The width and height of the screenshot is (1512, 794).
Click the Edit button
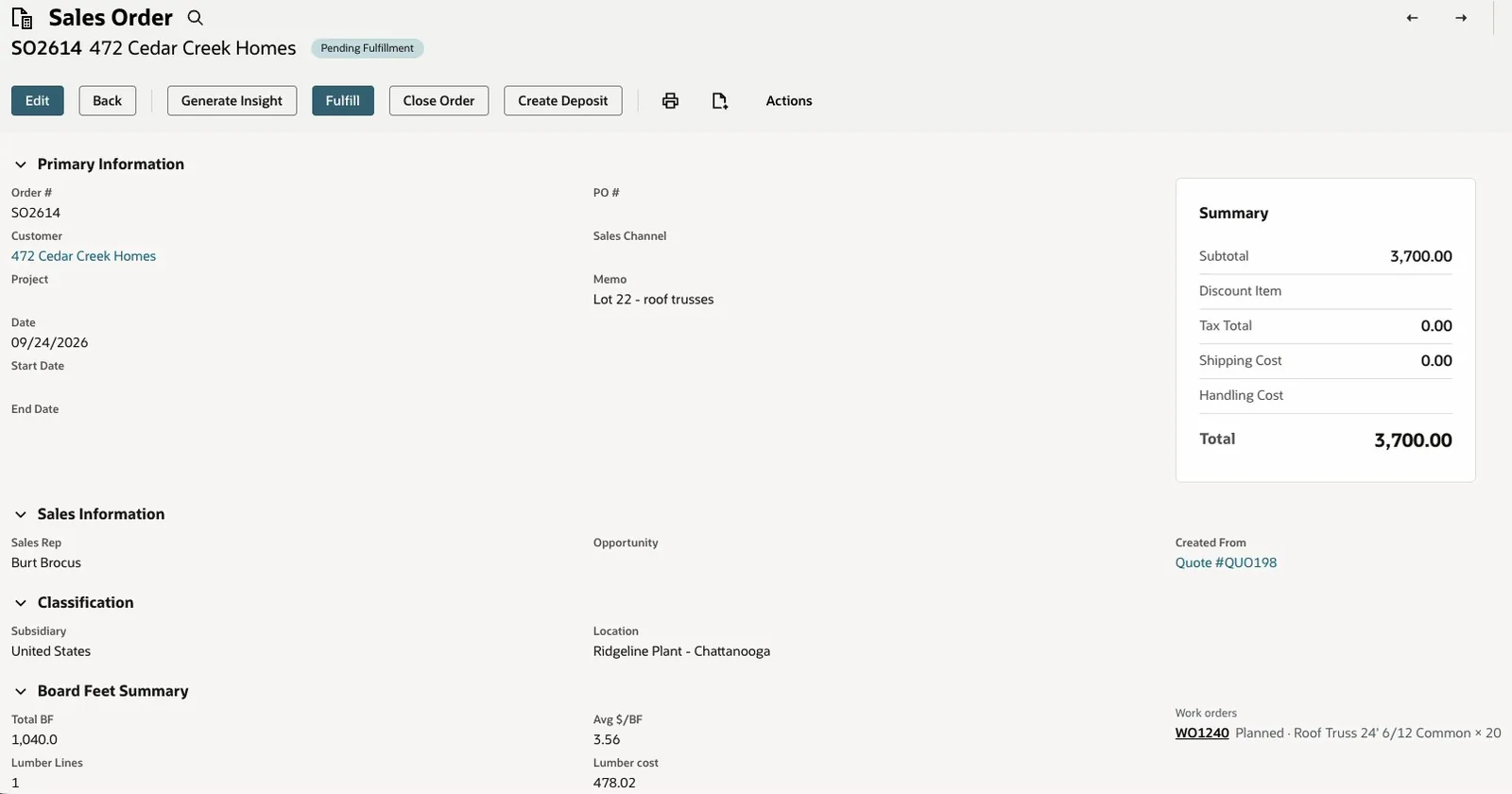pos(38,101)
